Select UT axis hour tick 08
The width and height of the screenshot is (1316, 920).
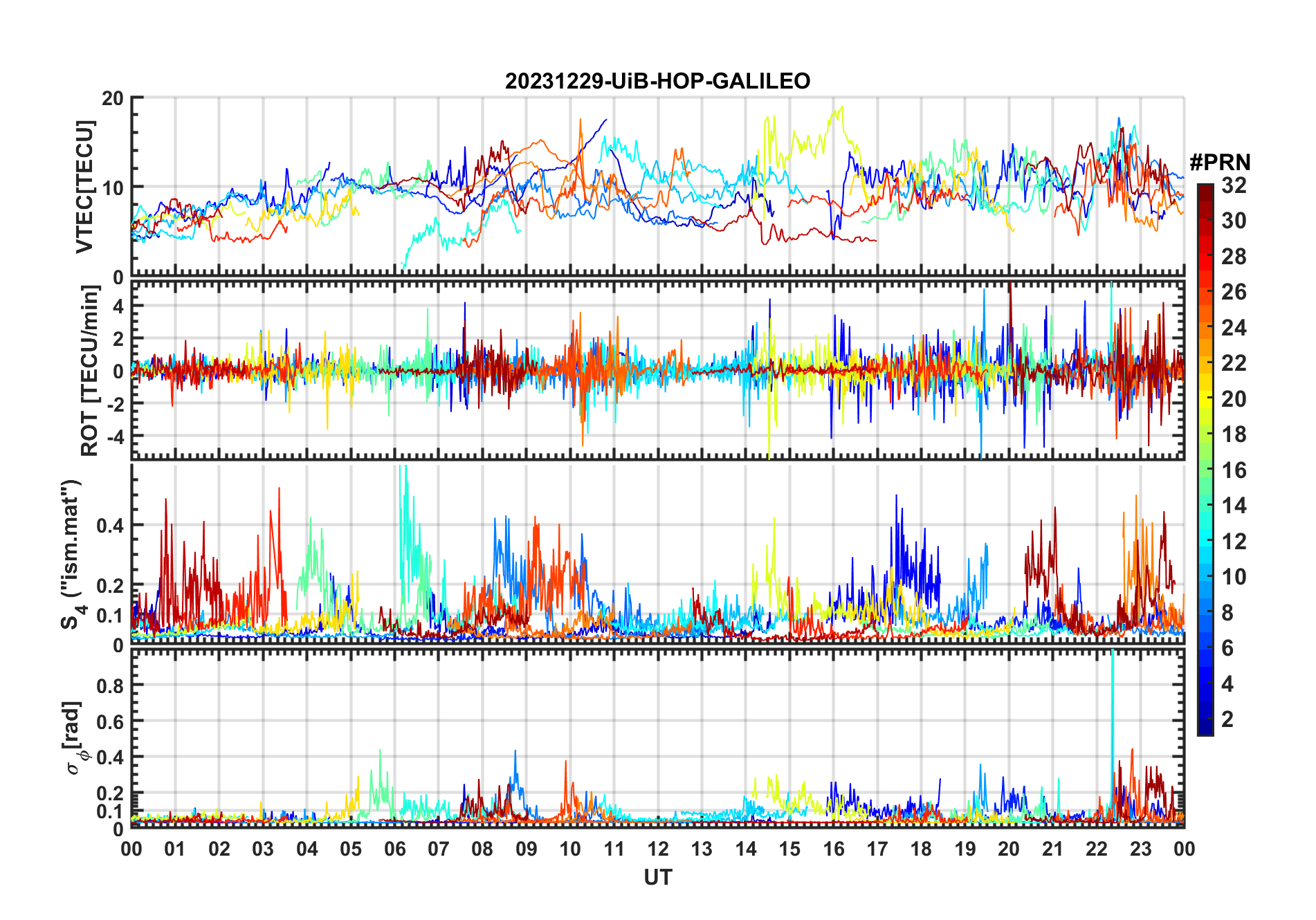[x=482, y=849]
